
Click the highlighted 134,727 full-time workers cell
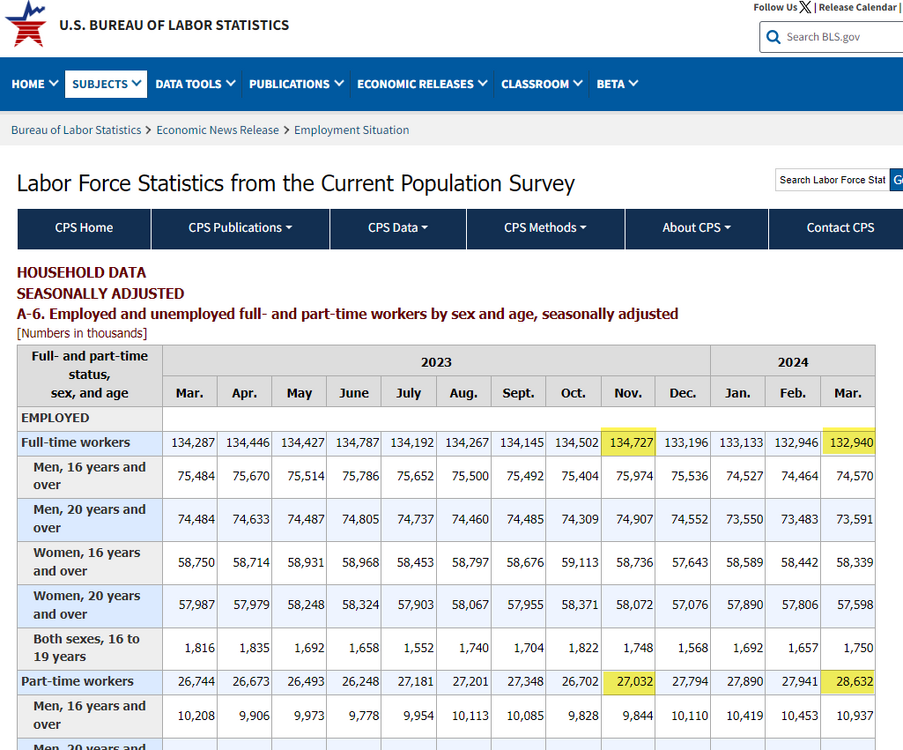click(628, 442)
